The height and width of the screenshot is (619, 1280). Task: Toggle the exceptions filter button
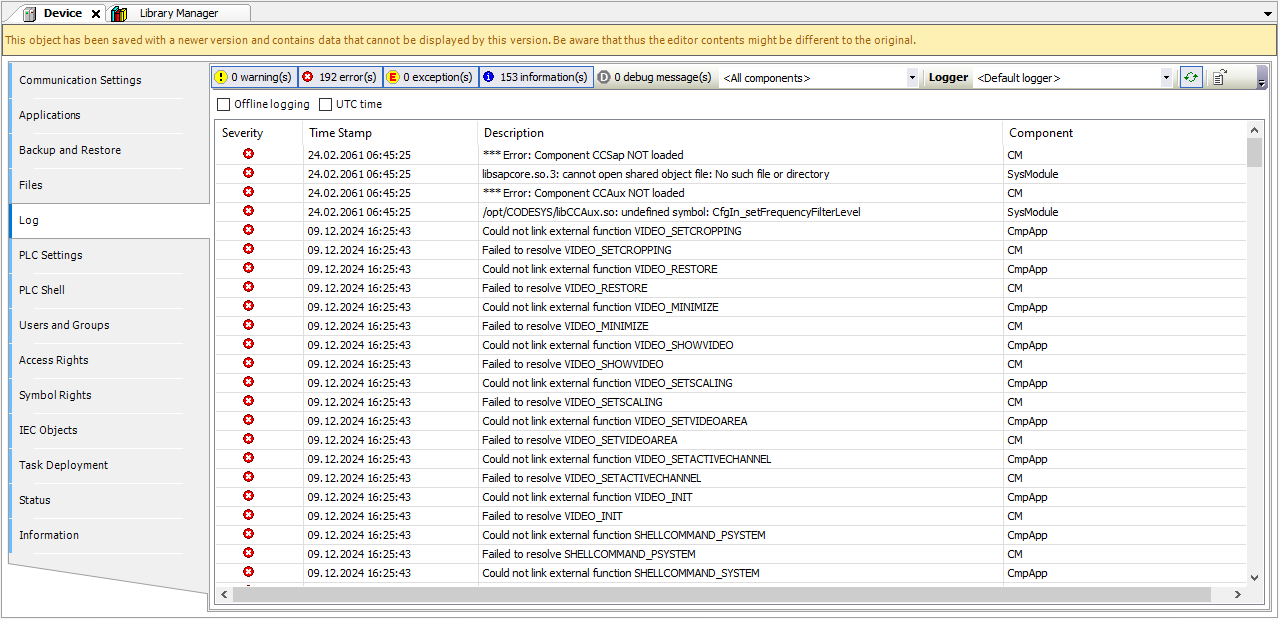tap(430, 77)
